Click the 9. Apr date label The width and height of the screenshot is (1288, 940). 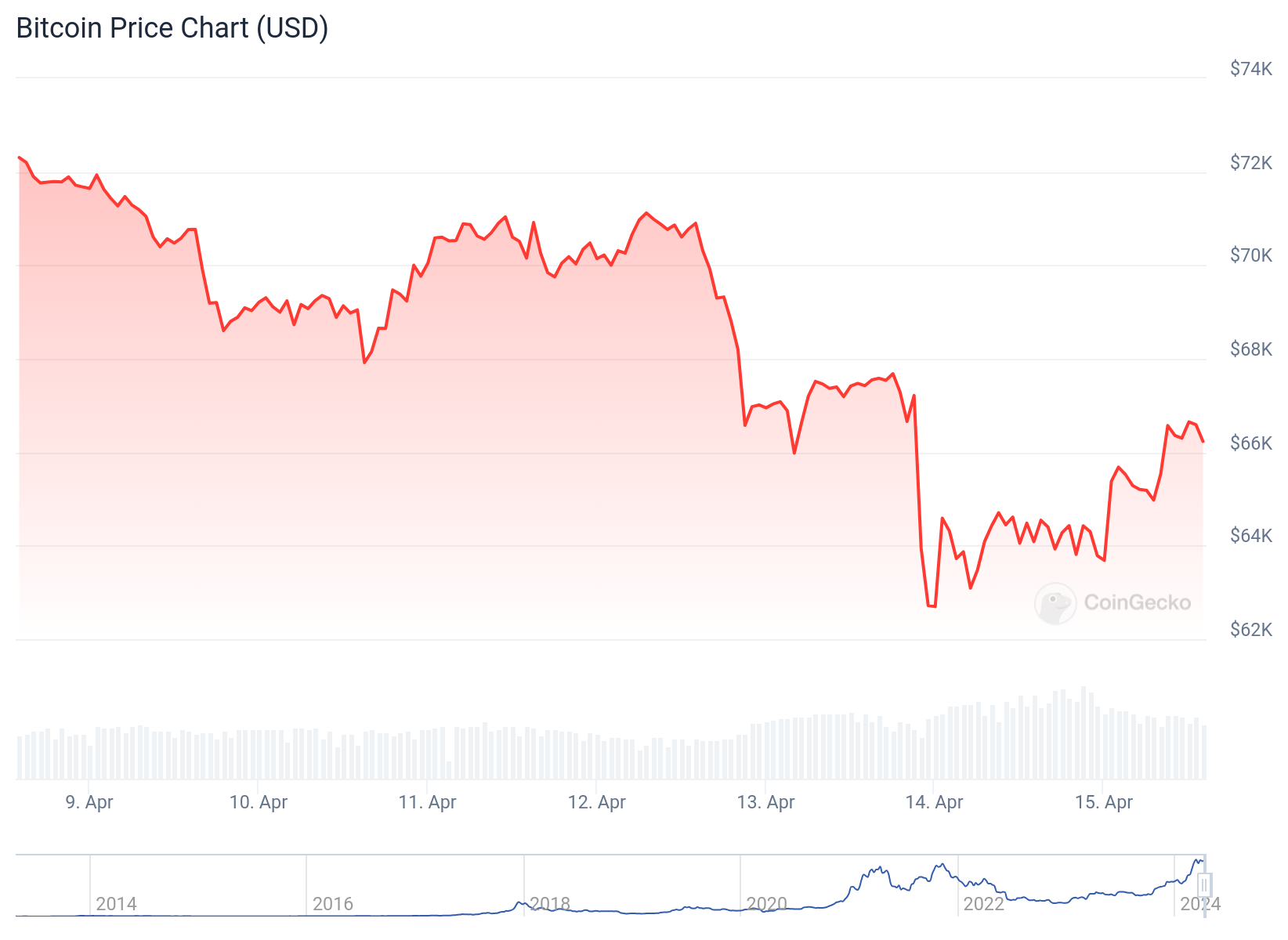coord(89,802)
